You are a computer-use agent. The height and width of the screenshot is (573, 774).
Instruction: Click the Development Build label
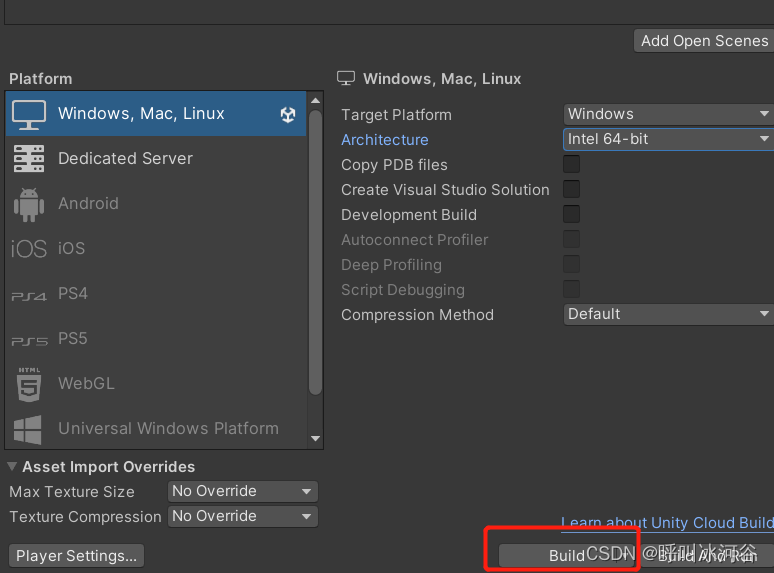coord(409,215)
